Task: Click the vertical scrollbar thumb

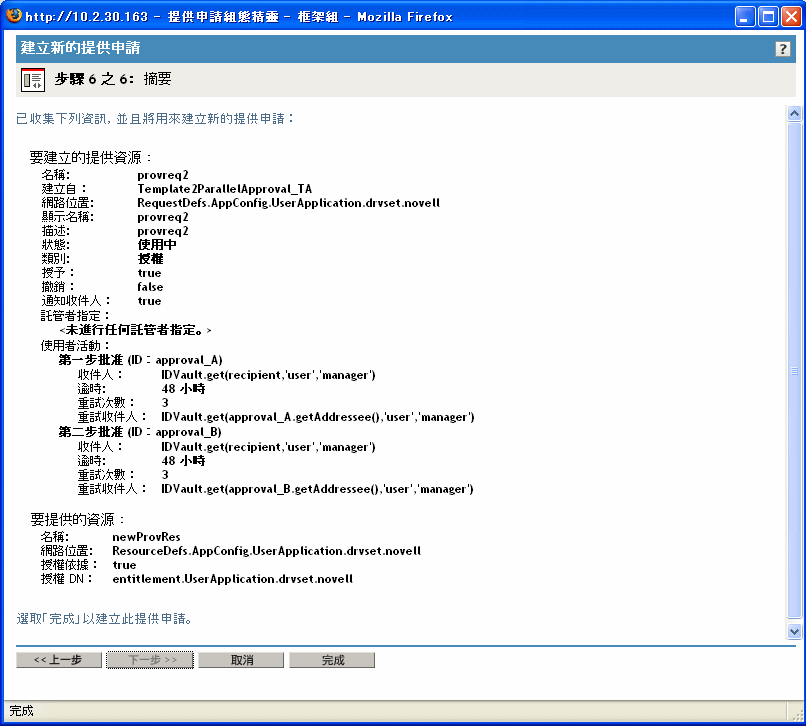Action: [x=794, y=370]
